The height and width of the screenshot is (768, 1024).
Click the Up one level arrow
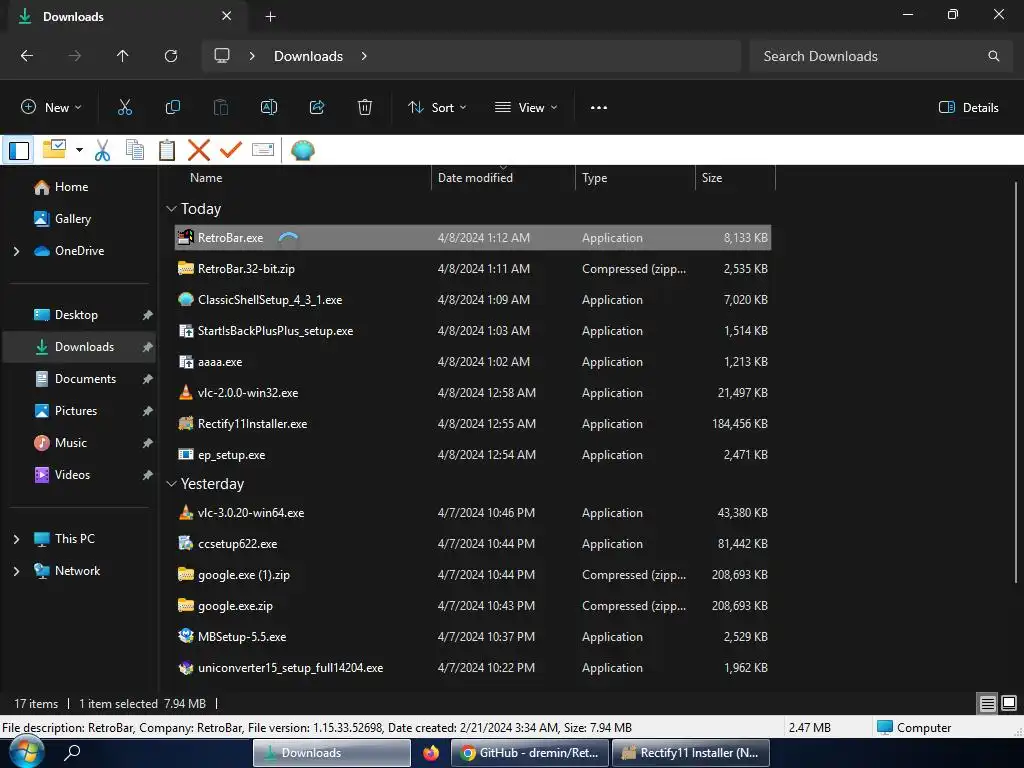click(x=122, y=56)
